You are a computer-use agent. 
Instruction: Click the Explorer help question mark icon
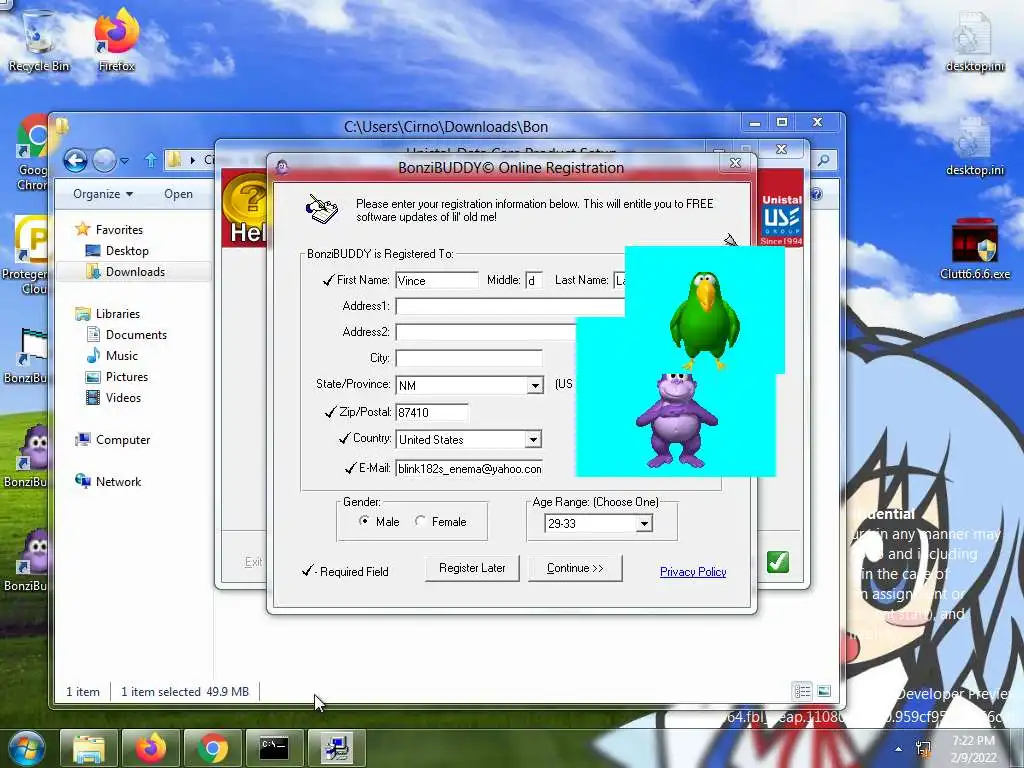(x=816, y=194)
